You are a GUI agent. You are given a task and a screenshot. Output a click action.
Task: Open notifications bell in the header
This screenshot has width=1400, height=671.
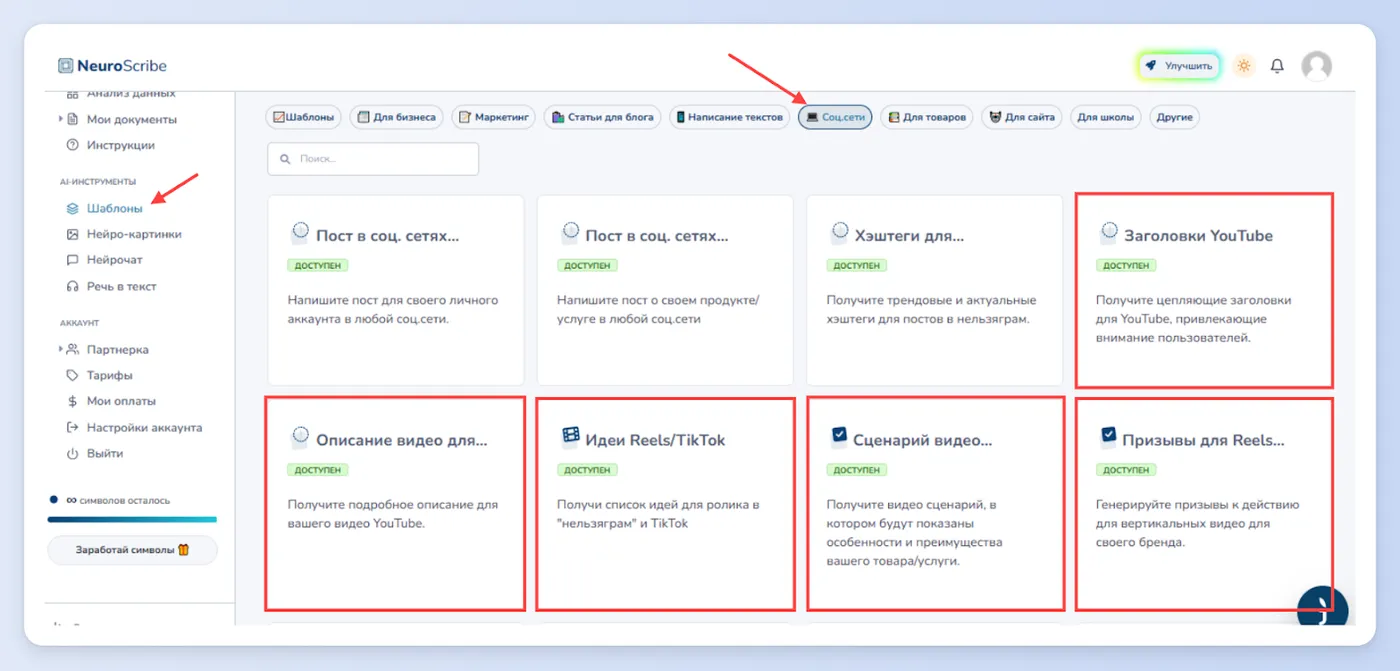click(x=1277, y=66)
